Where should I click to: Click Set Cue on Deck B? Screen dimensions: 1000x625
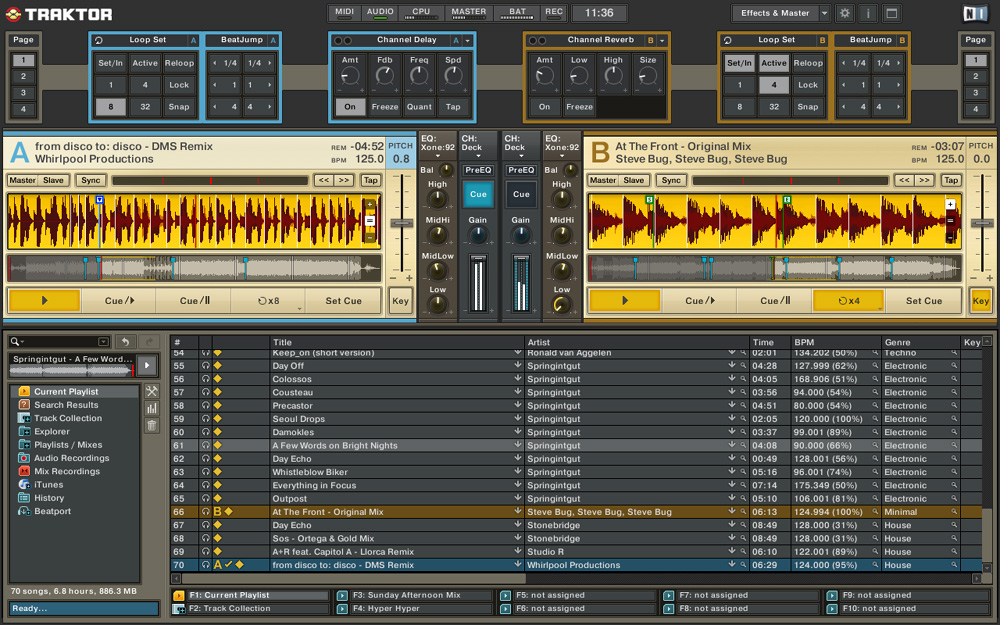[924, 301]
